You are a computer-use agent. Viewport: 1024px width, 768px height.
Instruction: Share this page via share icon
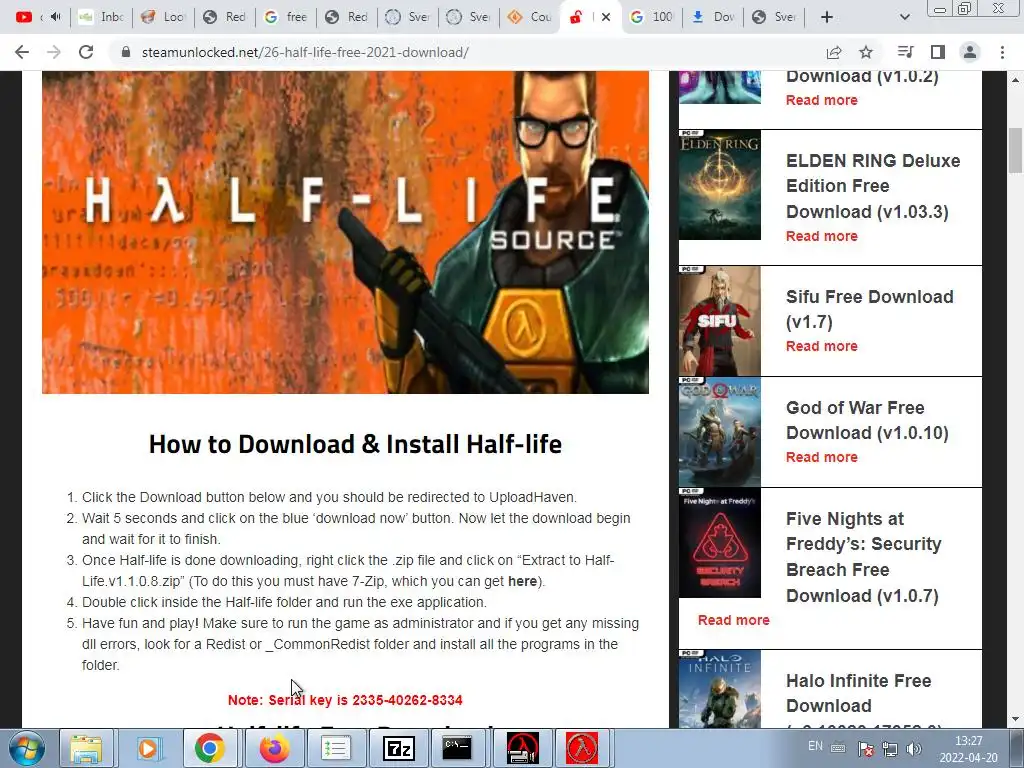tap(834, 52)
